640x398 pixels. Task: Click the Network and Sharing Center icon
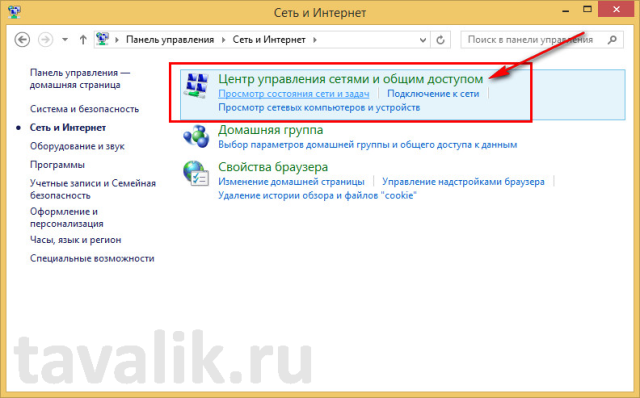196,85
